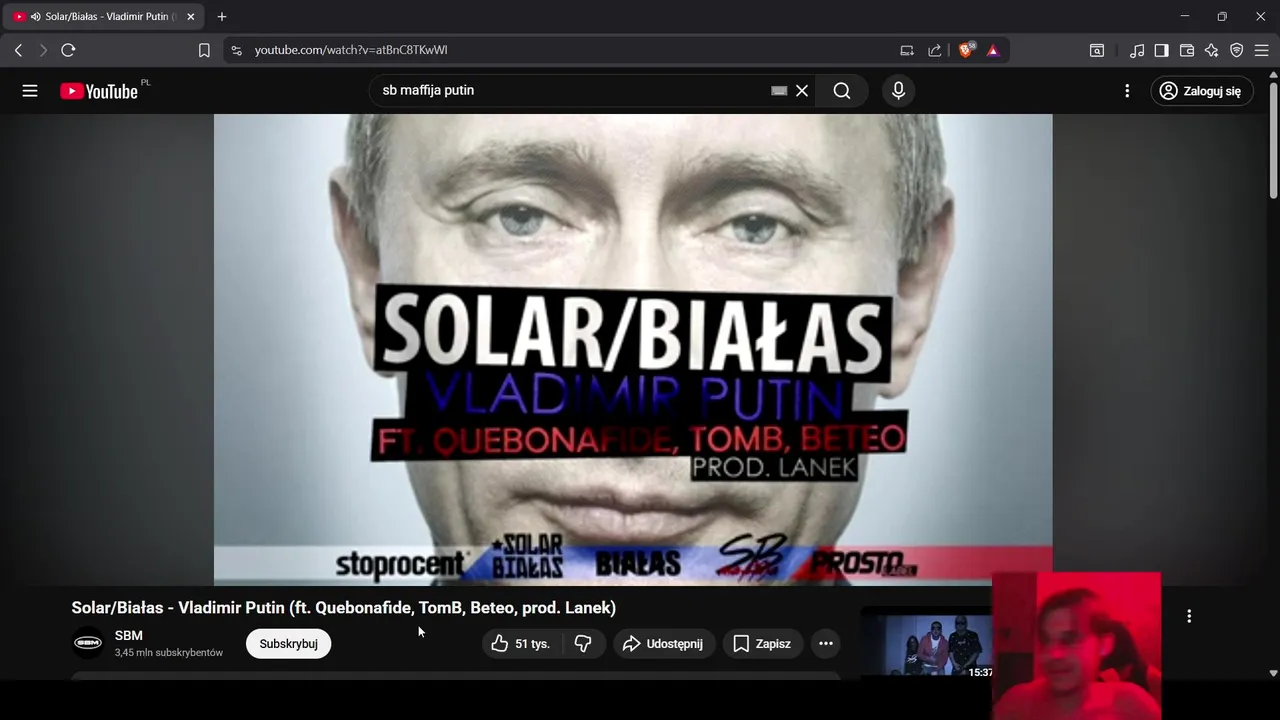Select the Solar/Białas - Vladimir Putin tab
The width and height of the screenshot is (1280, 720).
pyautogui.click(x=104, y=17)
